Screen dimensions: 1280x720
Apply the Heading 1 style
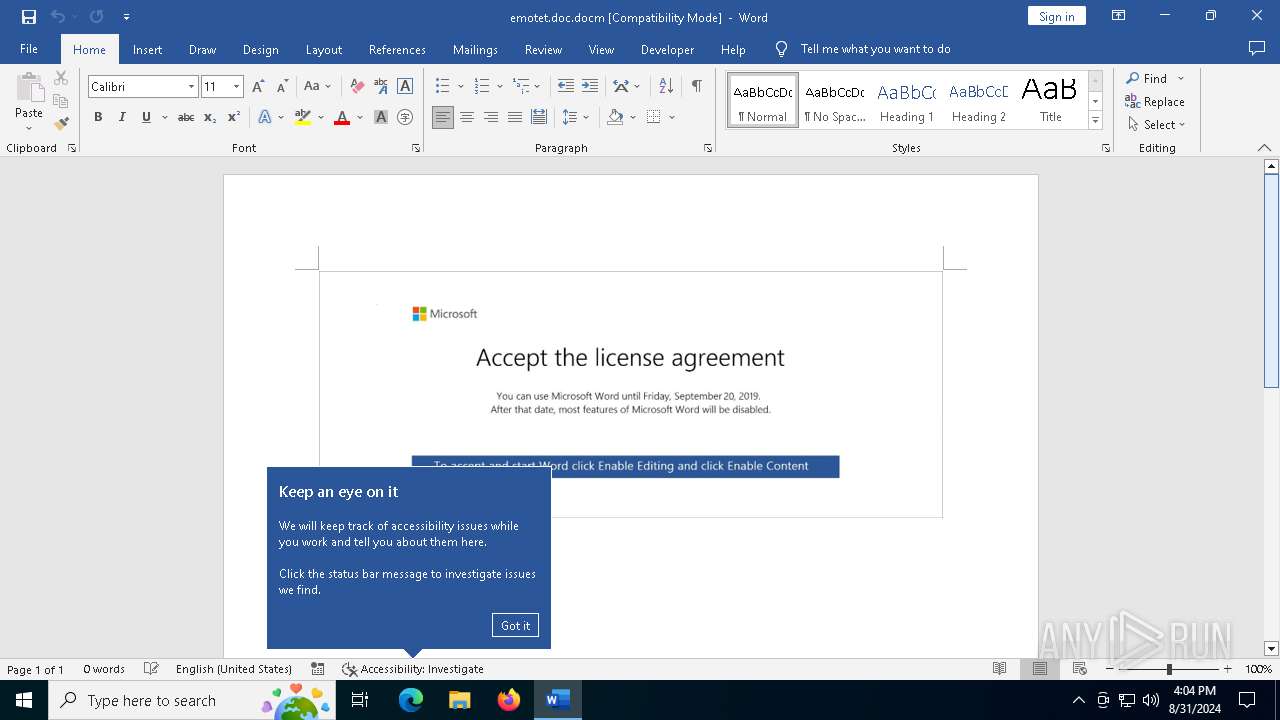907,101
